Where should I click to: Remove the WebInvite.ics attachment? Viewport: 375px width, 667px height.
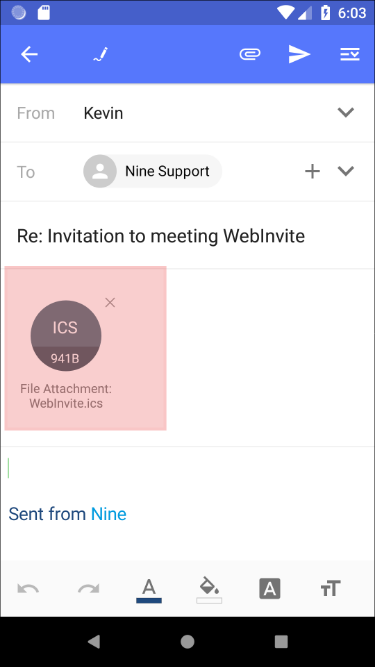(x=110, y=302)
